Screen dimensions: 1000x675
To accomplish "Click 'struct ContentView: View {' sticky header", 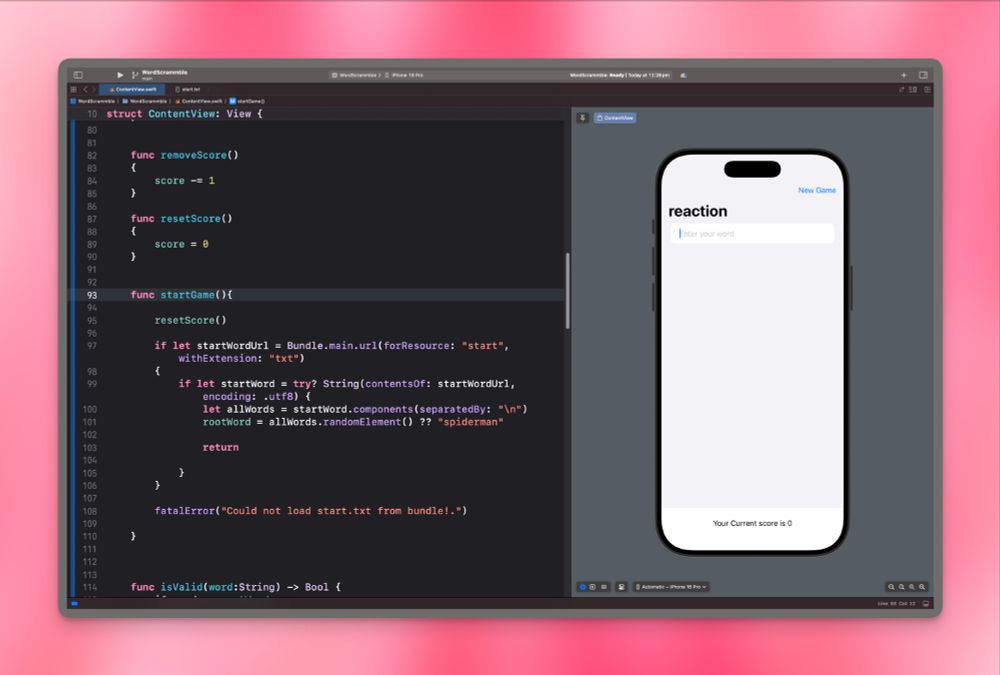I will tap(184, 114).
